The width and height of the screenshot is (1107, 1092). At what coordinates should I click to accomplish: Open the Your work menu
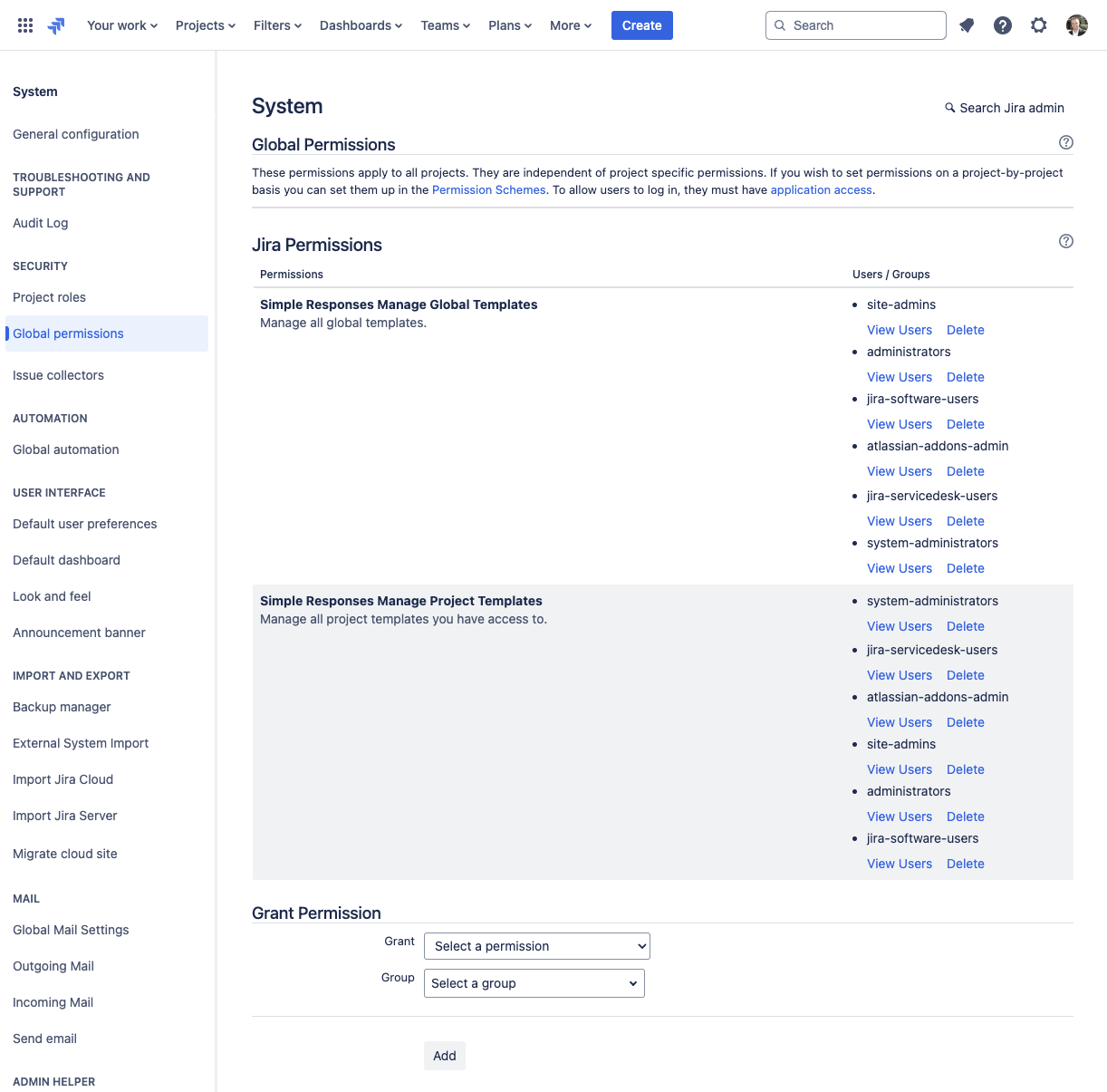(x=122, y=25)
